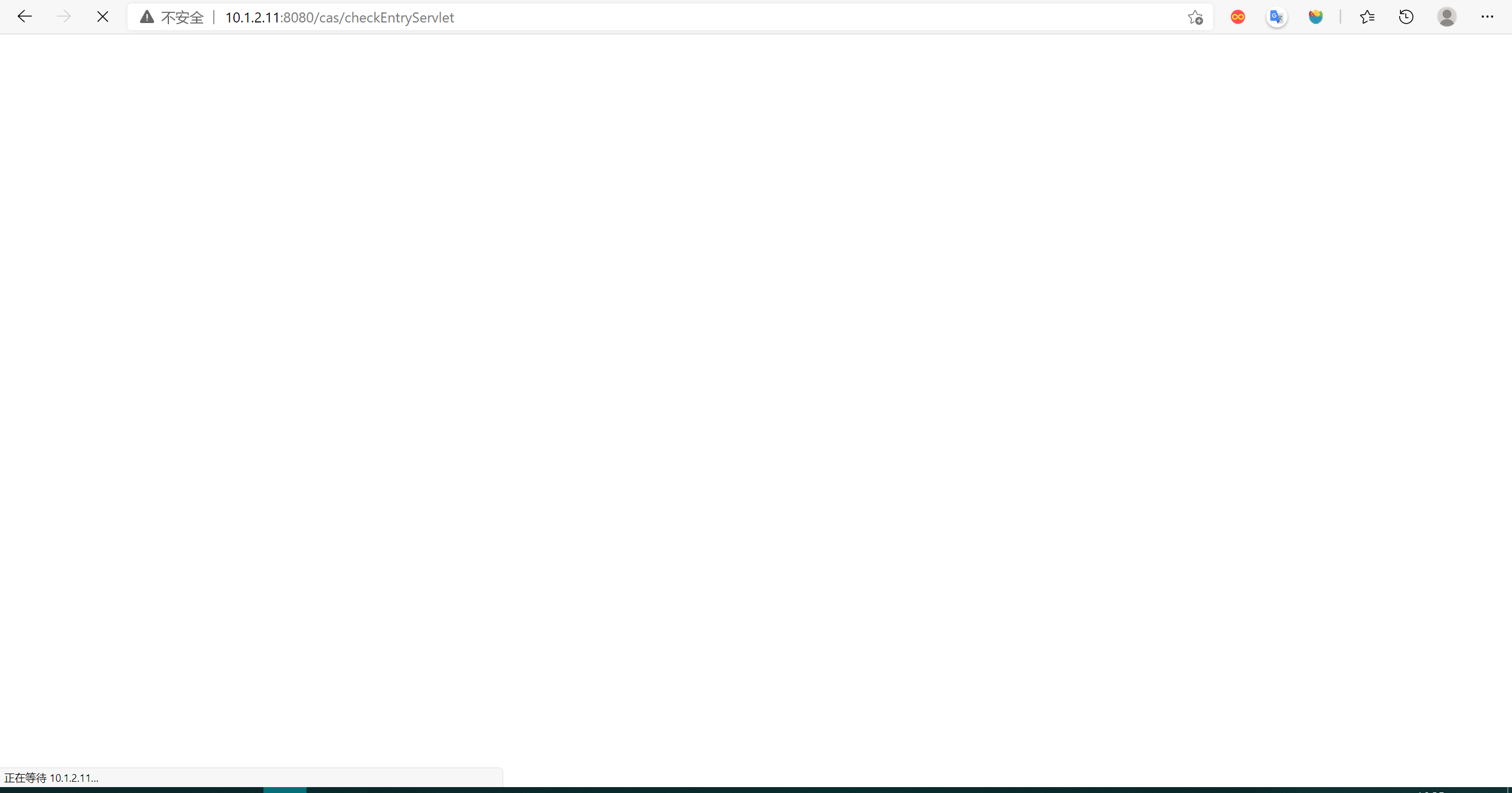Stop loading the page with X
This screenshot has height=793, width=1512.
[x=103, y=17]
